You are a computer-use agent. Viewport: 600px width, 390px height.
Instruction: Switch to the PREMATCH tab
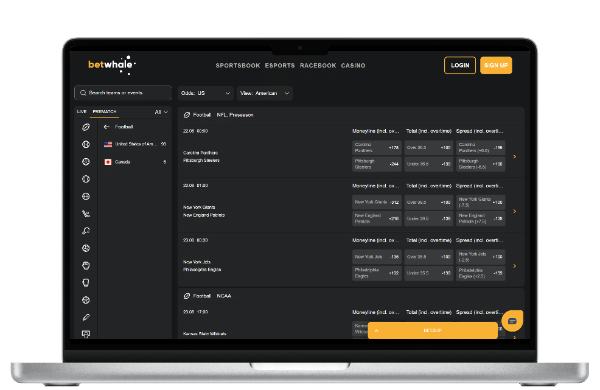(104, 111)
